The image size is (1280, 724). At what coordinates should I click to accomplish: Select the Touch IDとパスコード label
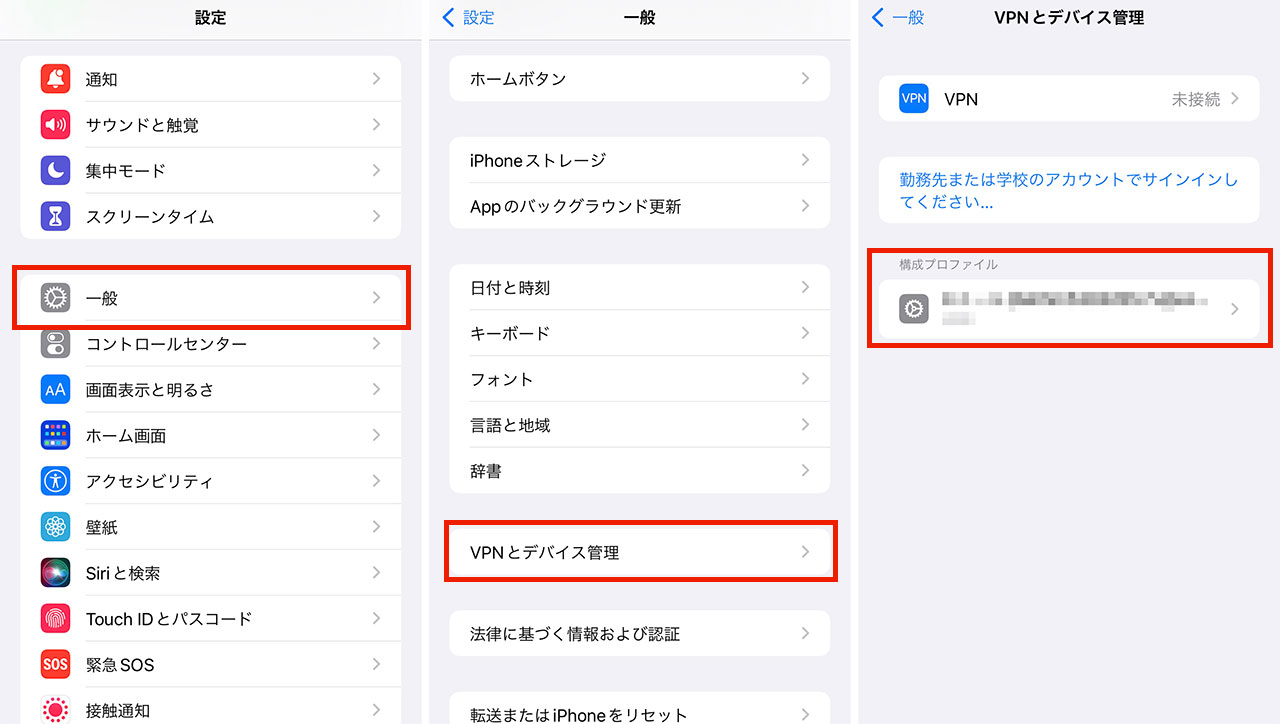pyautogui.click(x=169, y=619)
